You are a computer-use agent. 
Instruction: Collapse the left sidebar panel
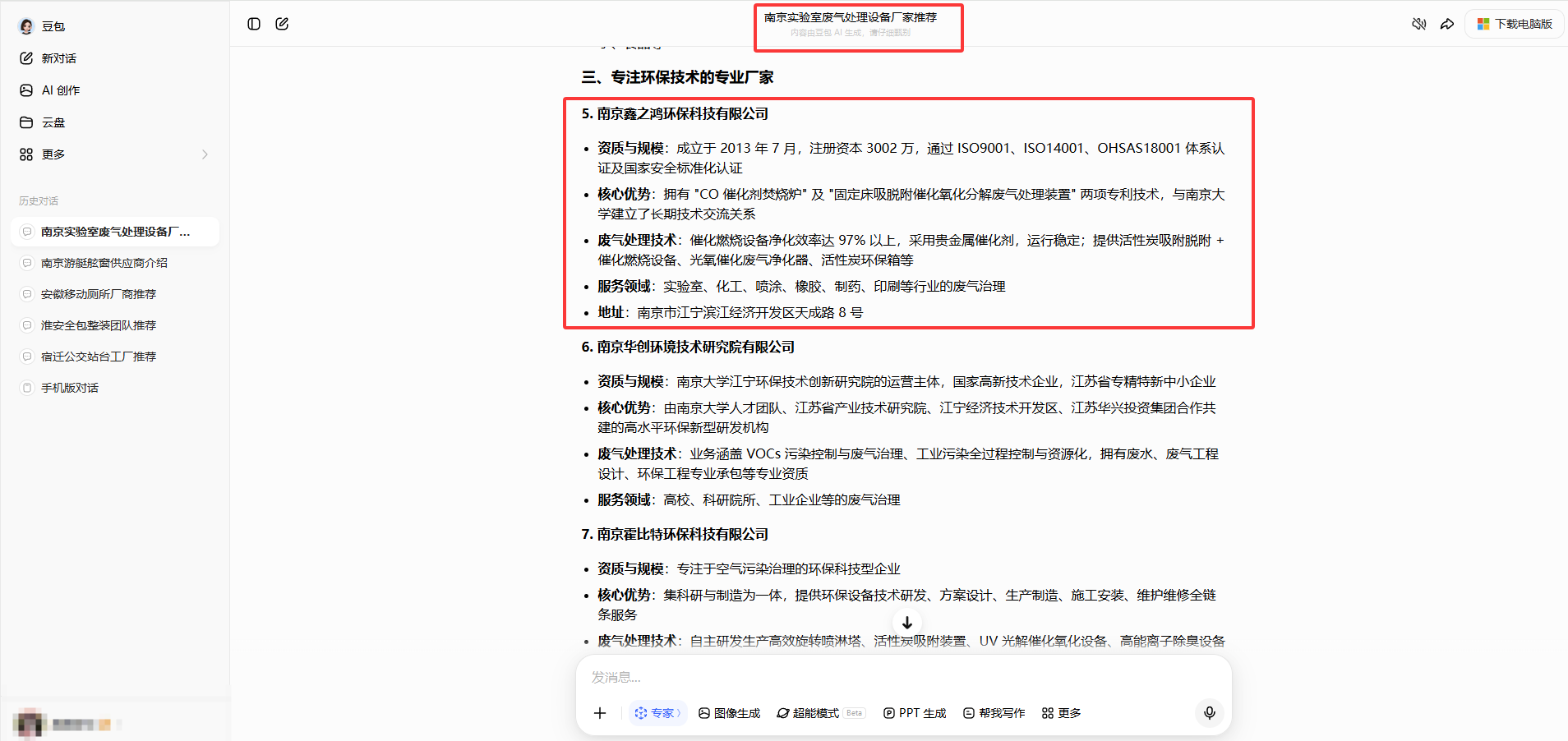(254, 24)
